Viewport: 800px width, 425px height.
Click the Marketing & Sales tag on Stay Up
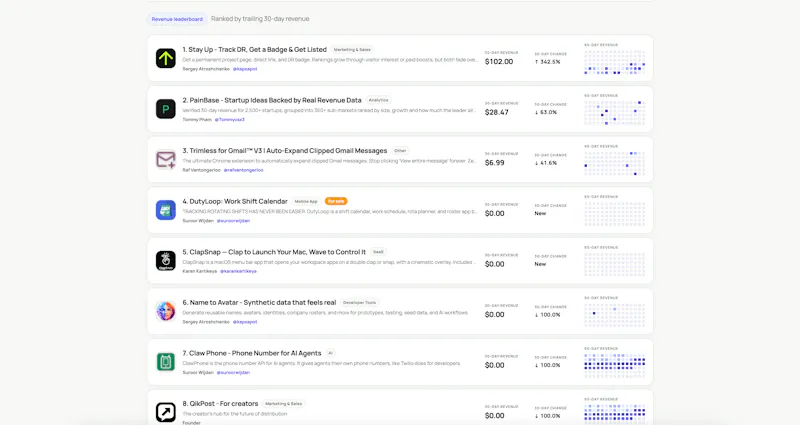[x=352, y=49]
